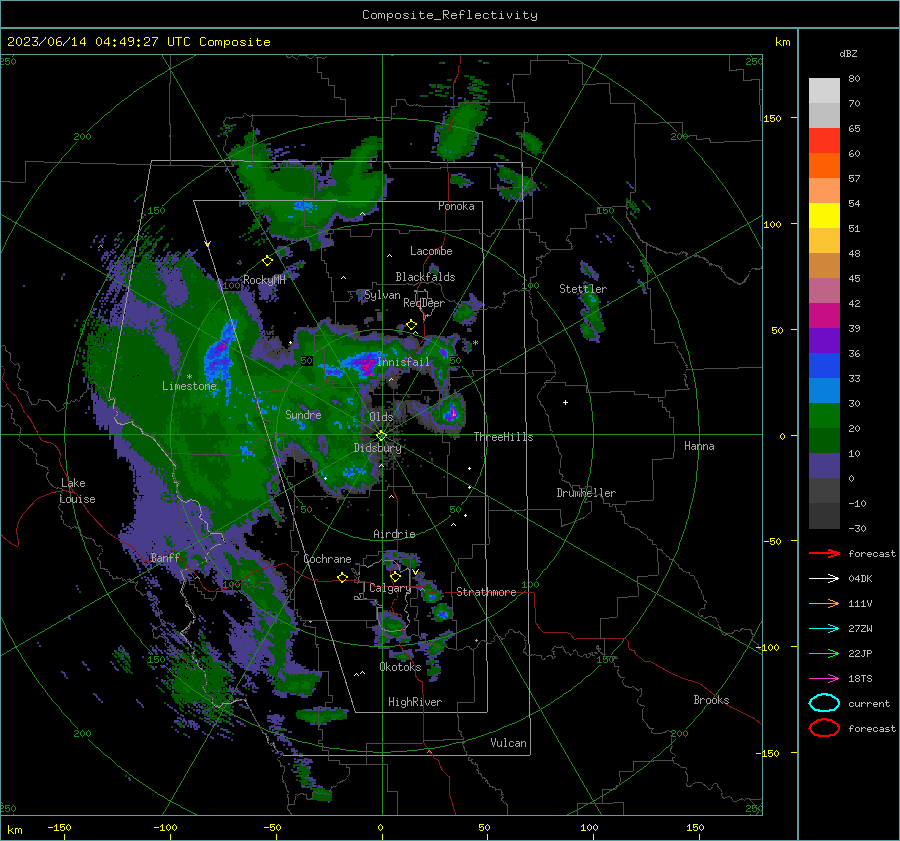Click the magenta 18TS arrow legend icon
The width and height of the screenshot is (900, 841).
pos(824,679)
